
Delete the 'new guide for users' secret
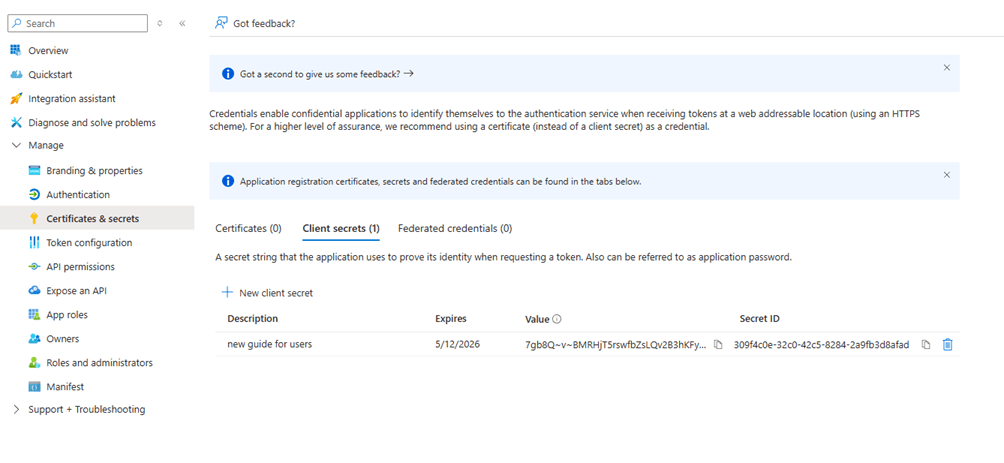[x=948, y=345]
